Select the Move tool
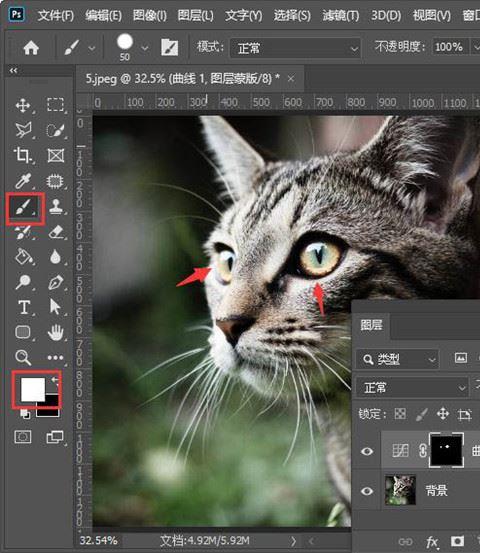This screenshot has width=480, height=553. [x=23, y=105]
